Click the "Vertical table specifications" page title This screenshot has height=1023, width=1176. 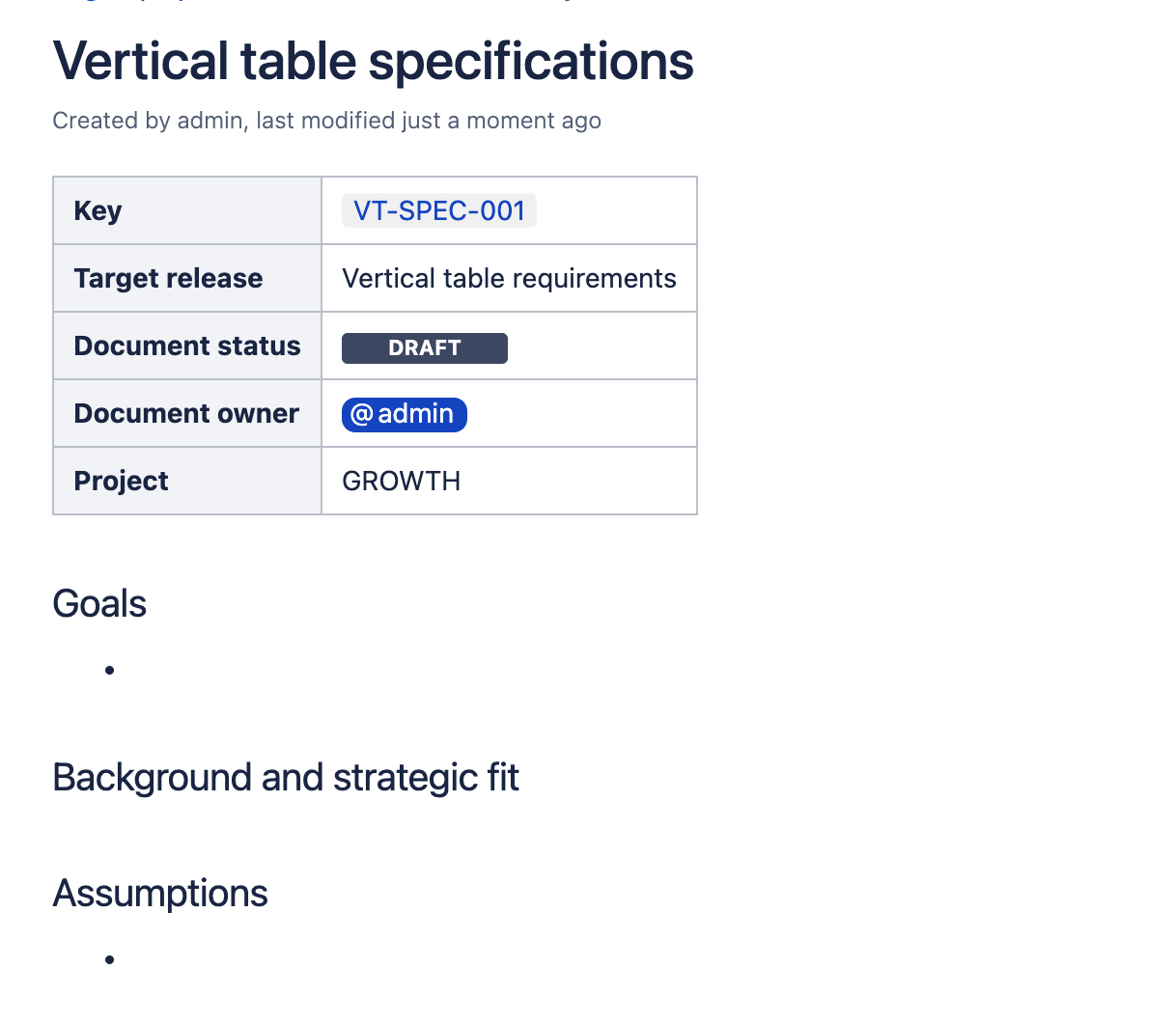[x=373, y=61]
